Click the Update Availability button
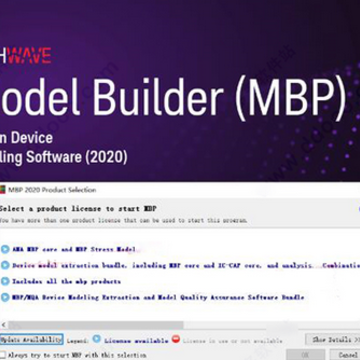 point(31,340)
